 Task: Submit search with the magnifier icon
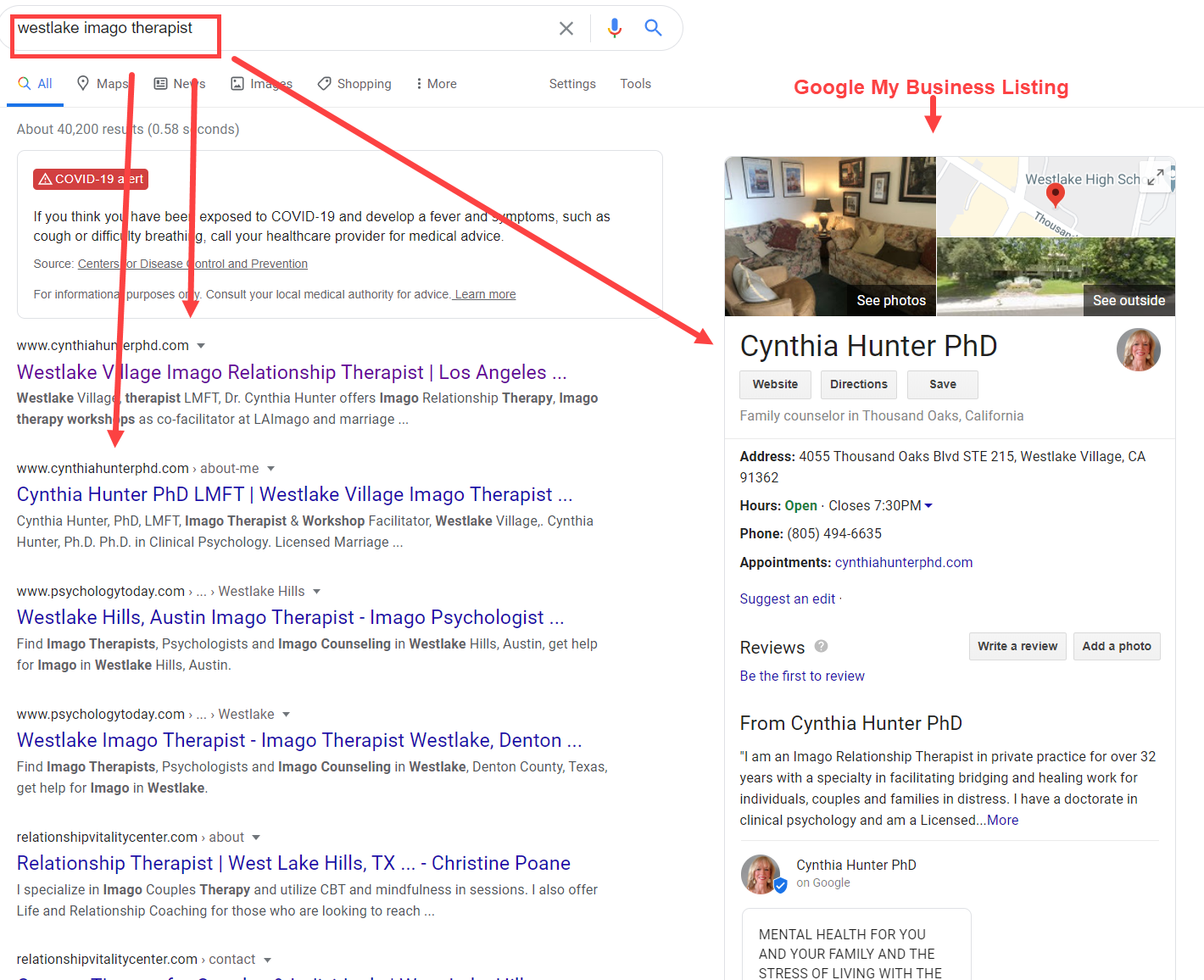pyautogui.click(x=653, y=27)
